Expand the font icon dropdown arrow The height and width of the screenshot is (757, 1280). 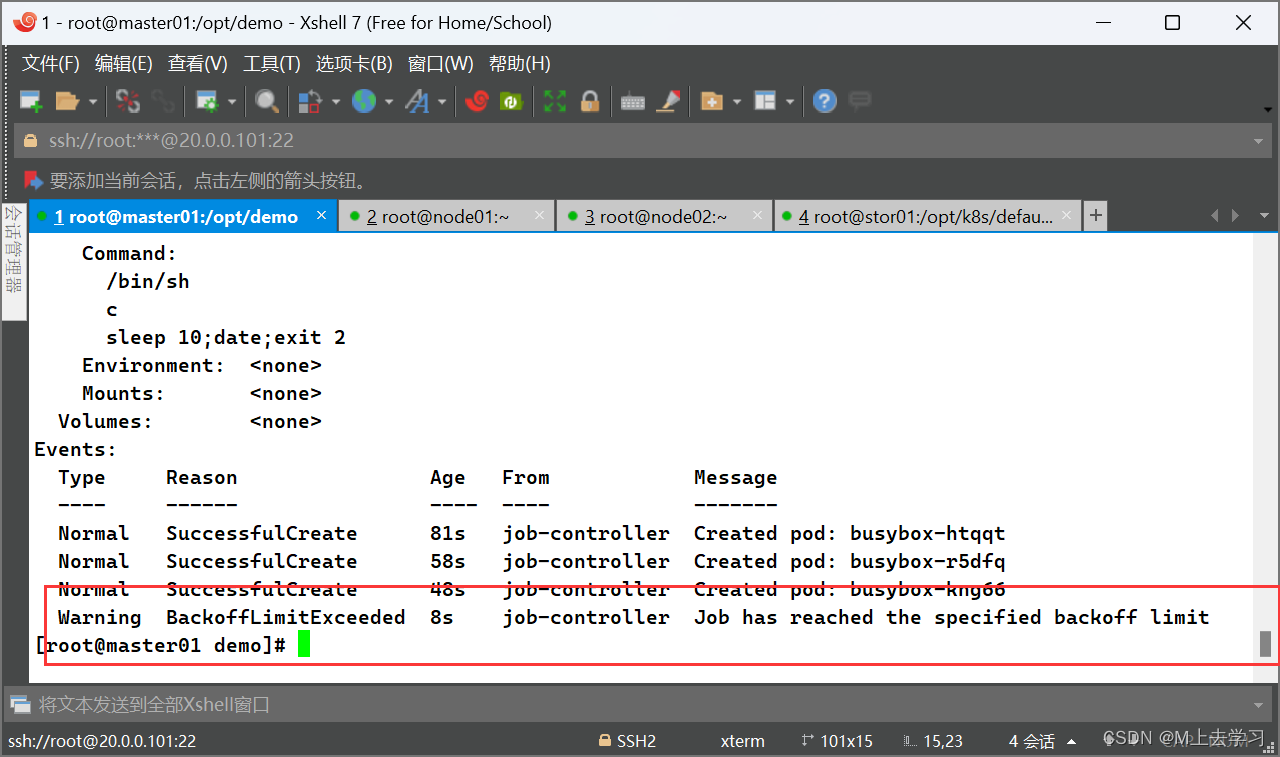pos(441,101)
